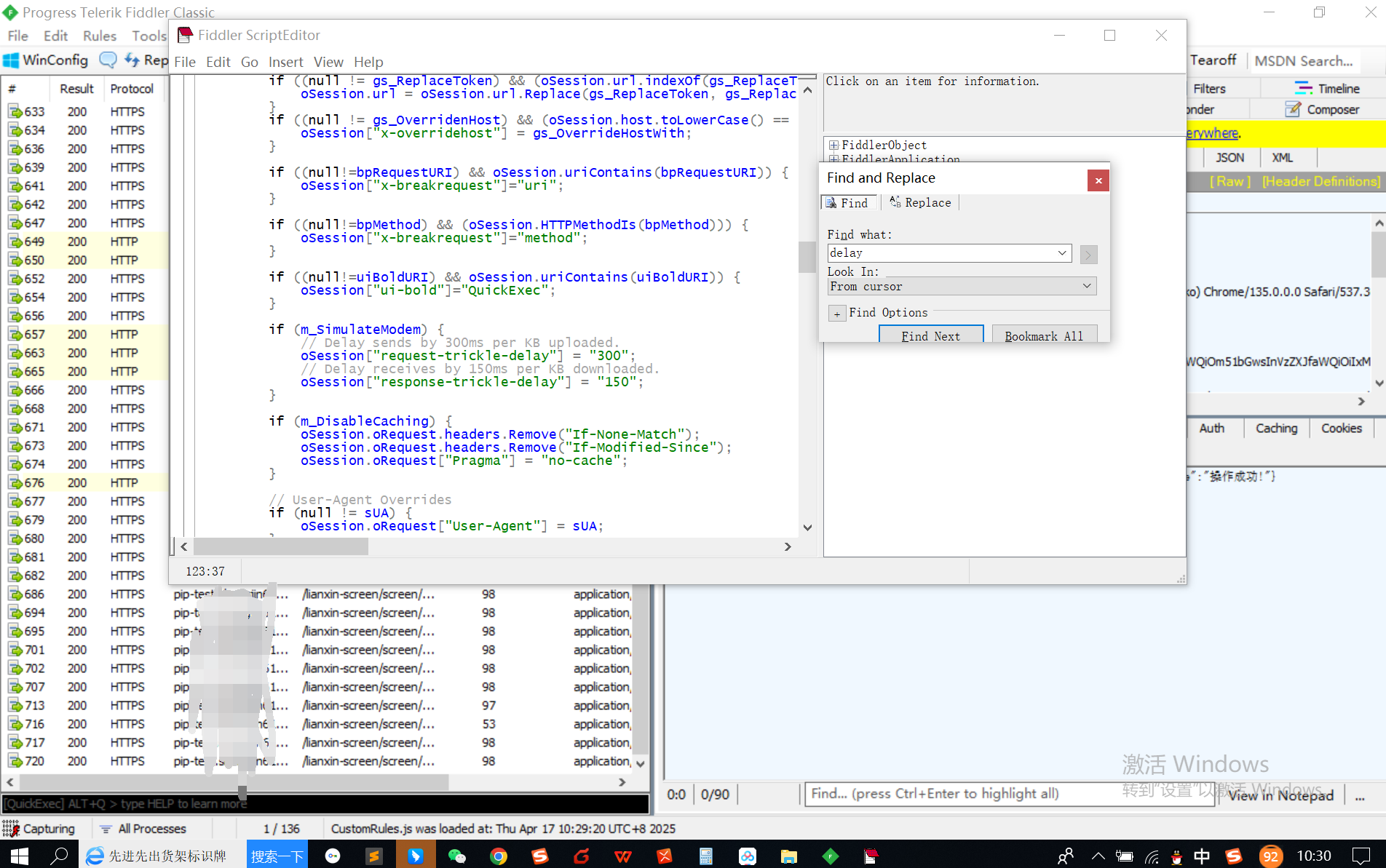Click the green Fiddler icon in taskbar
This screenshot has height=868, width=1386.
pos(831,856)
